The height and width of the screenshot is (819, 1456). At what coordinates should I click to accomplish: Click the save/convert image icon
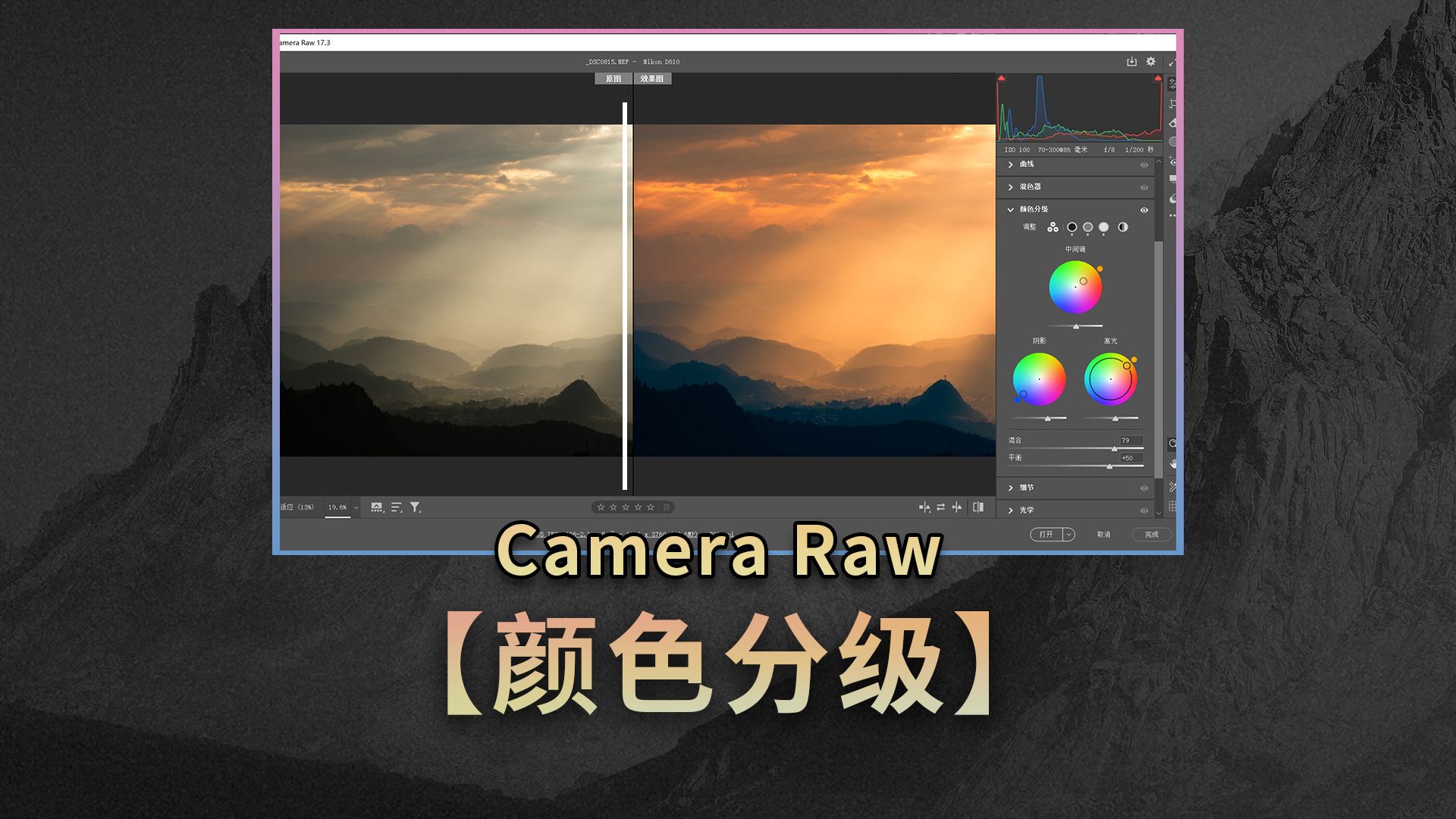[x=1131, y=61]
